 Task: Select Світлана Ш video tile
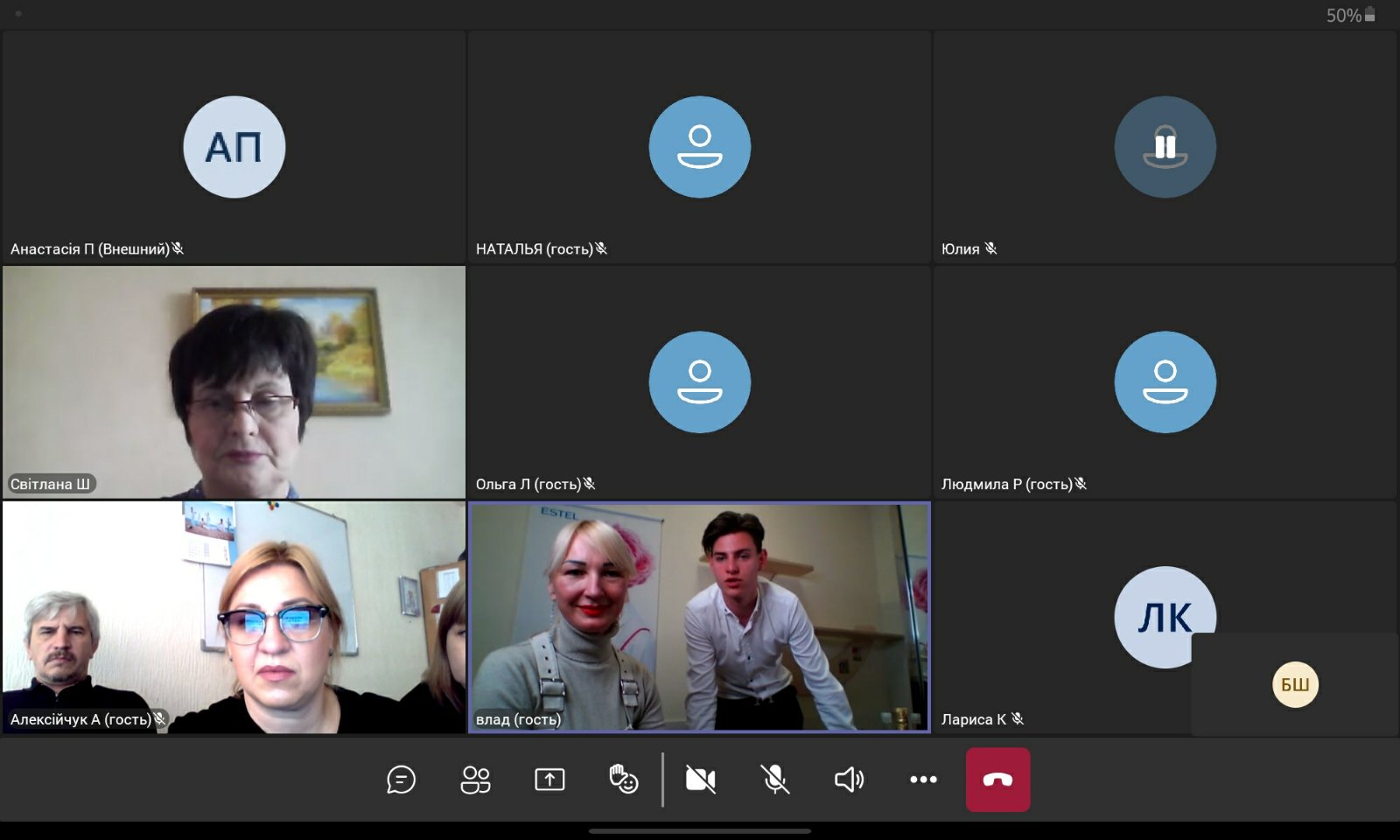click(234, 382)
